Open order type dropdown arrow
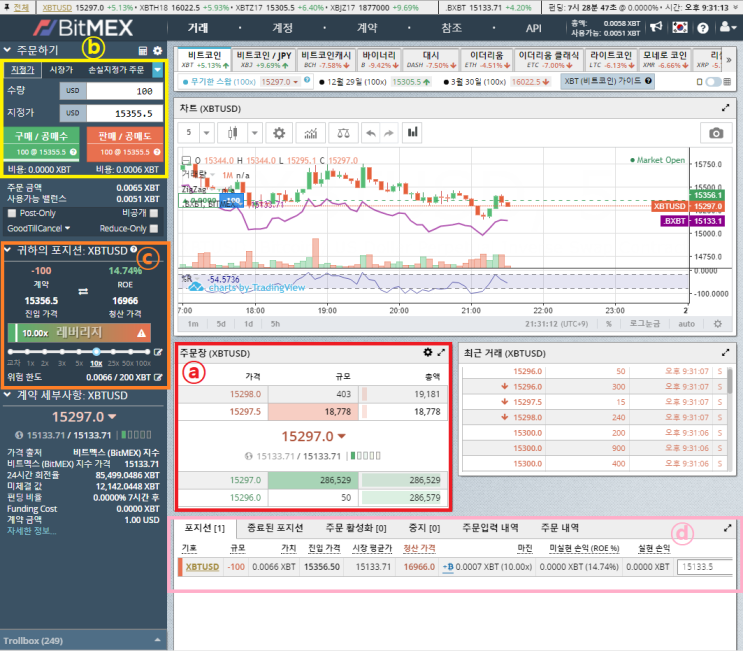The width and height of the screenshot is (743, 651). pos(158,70)
